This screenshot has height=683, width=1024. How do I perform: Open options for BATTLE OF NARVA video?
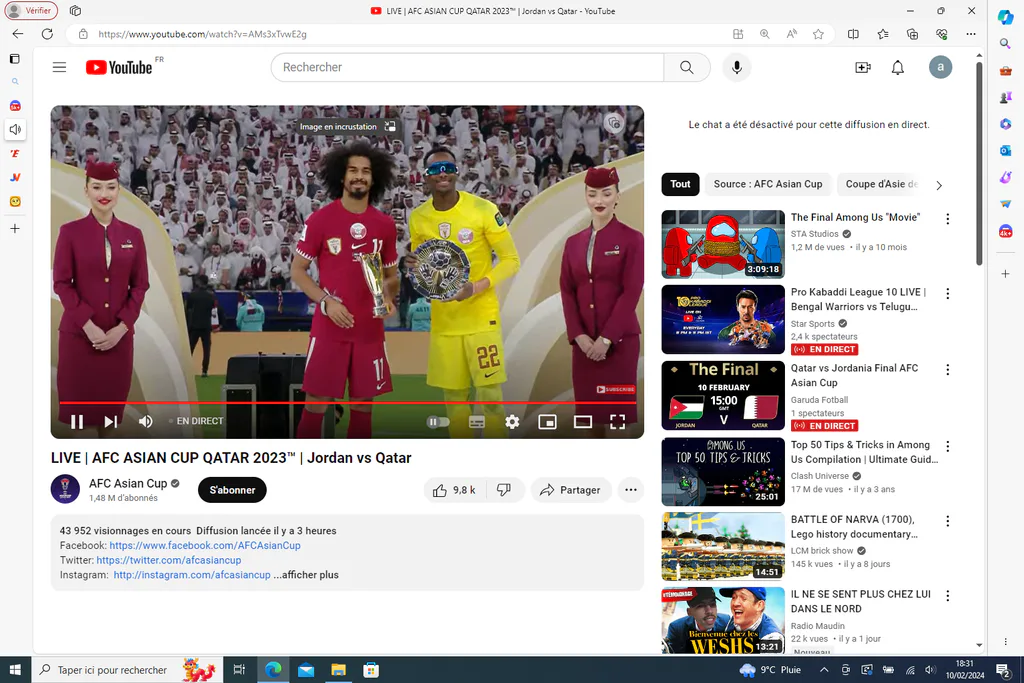tap(948, 521)
